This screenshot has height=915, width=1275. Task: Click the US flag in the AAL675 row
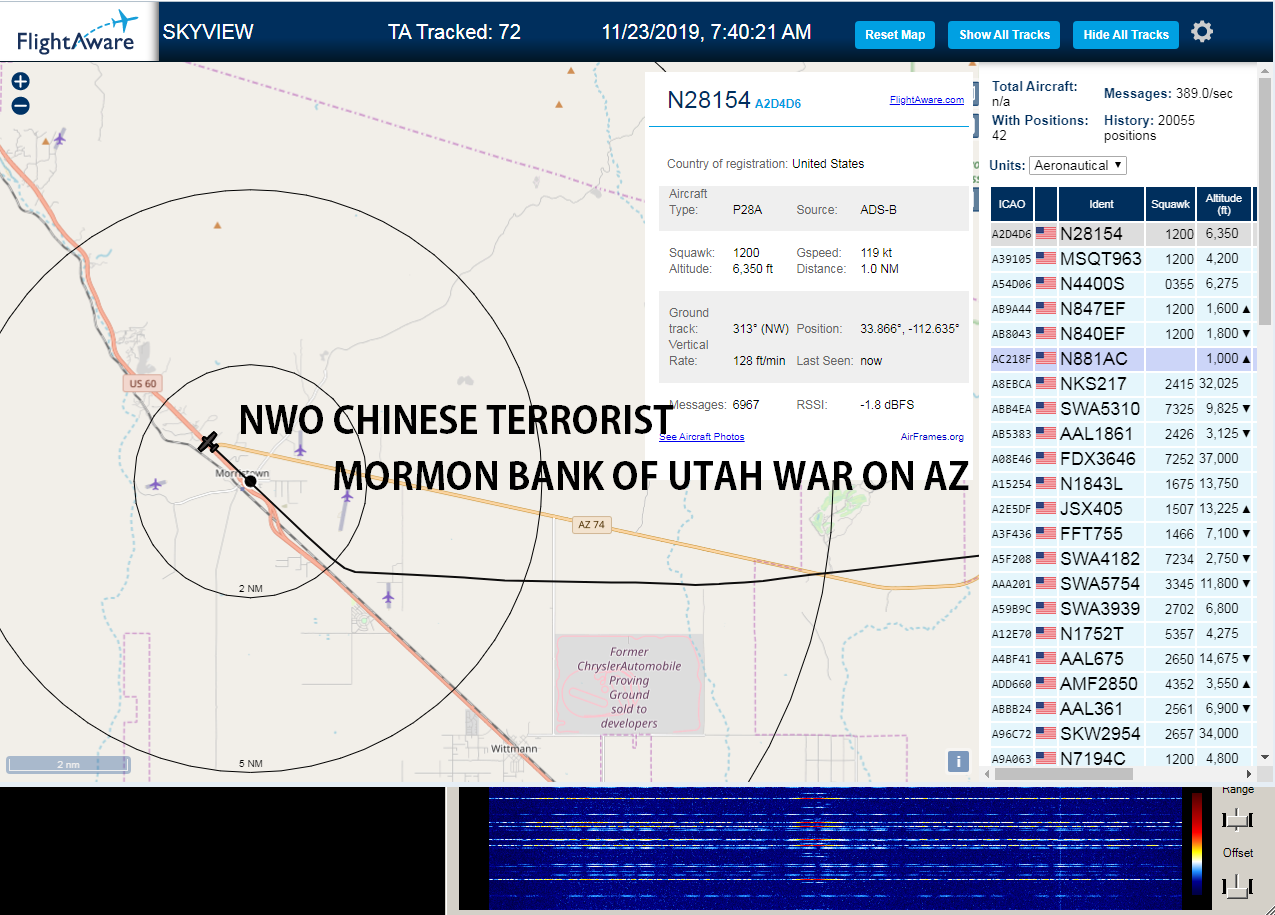click(1046, 659)
